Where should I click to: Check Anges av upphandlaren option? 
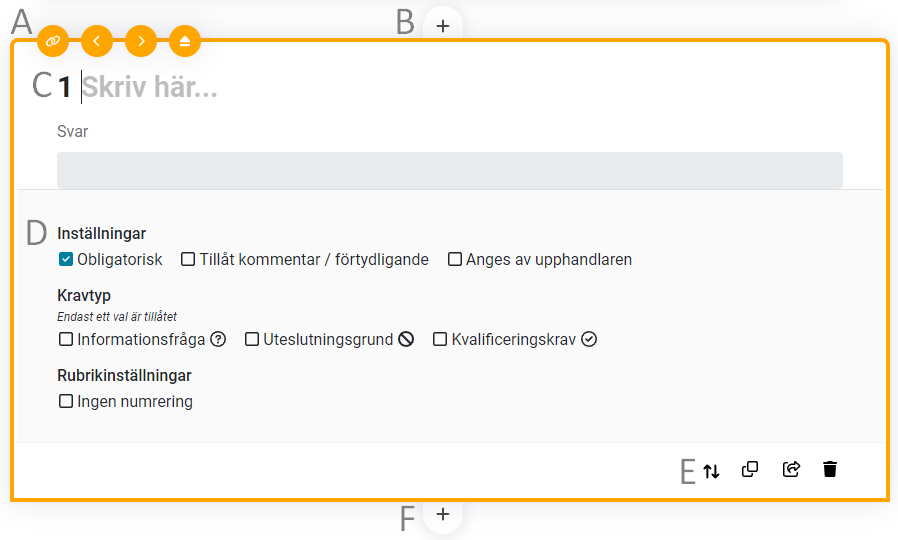tap(455, 260)
